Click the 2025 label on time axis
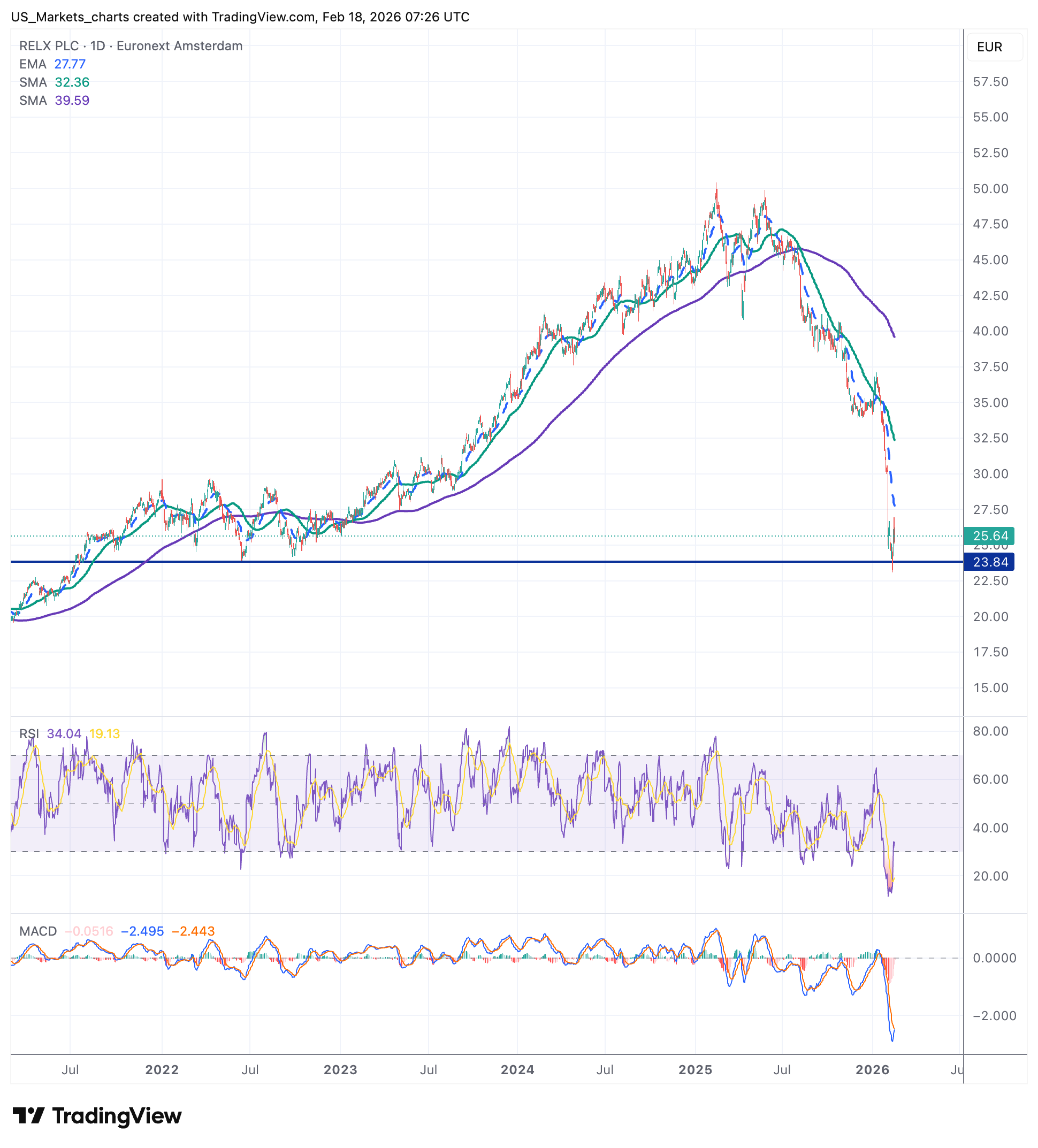 (x=695, y=1070)
